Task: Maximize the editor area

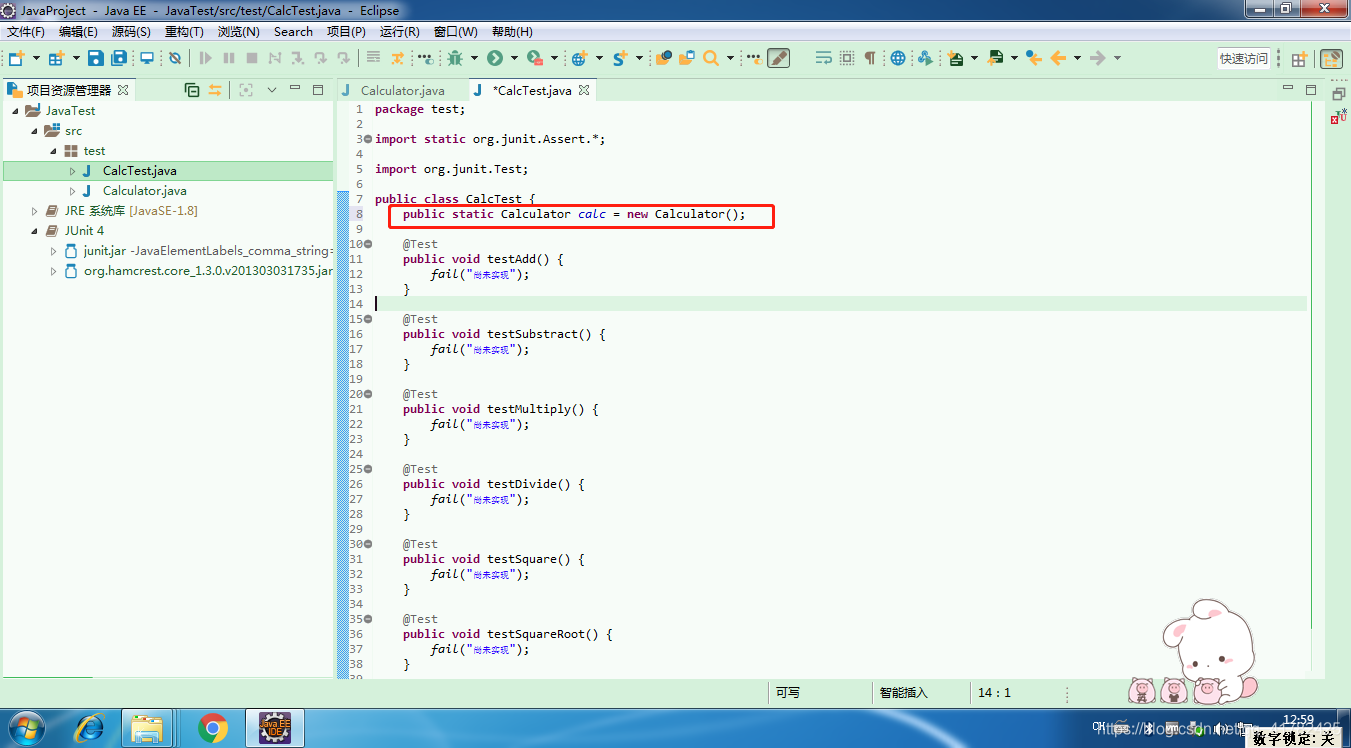Action: [1312, 90]
